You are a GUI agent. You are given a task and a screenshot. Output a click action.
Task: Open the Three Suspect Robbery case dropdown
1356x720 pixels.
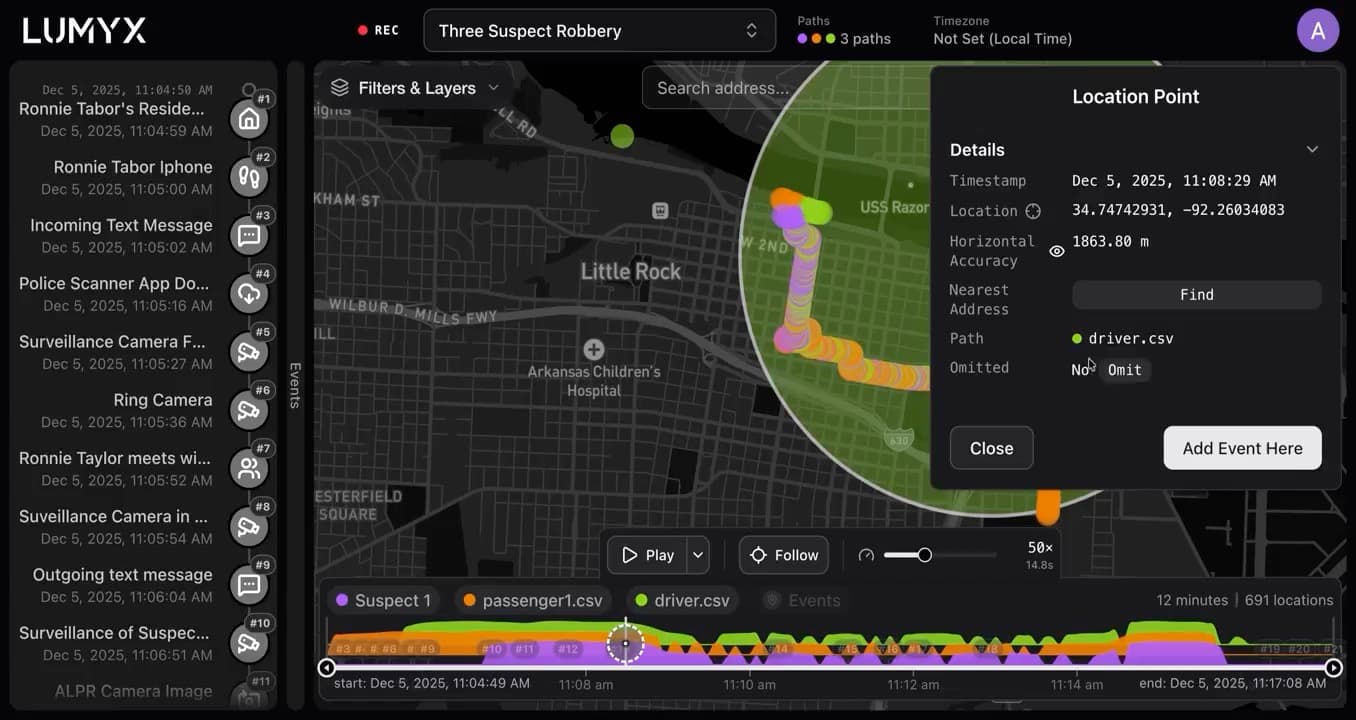pos(599,31)
